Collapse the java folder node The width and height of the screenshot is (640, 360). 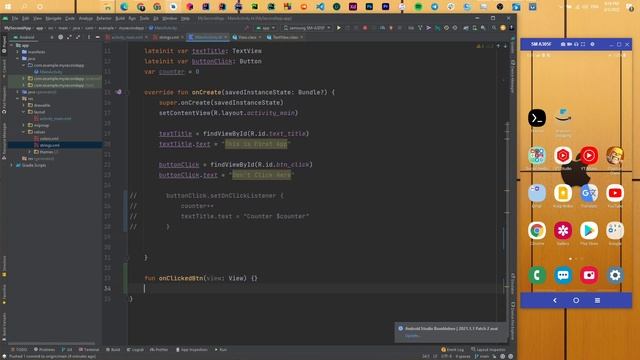[18, 59]
